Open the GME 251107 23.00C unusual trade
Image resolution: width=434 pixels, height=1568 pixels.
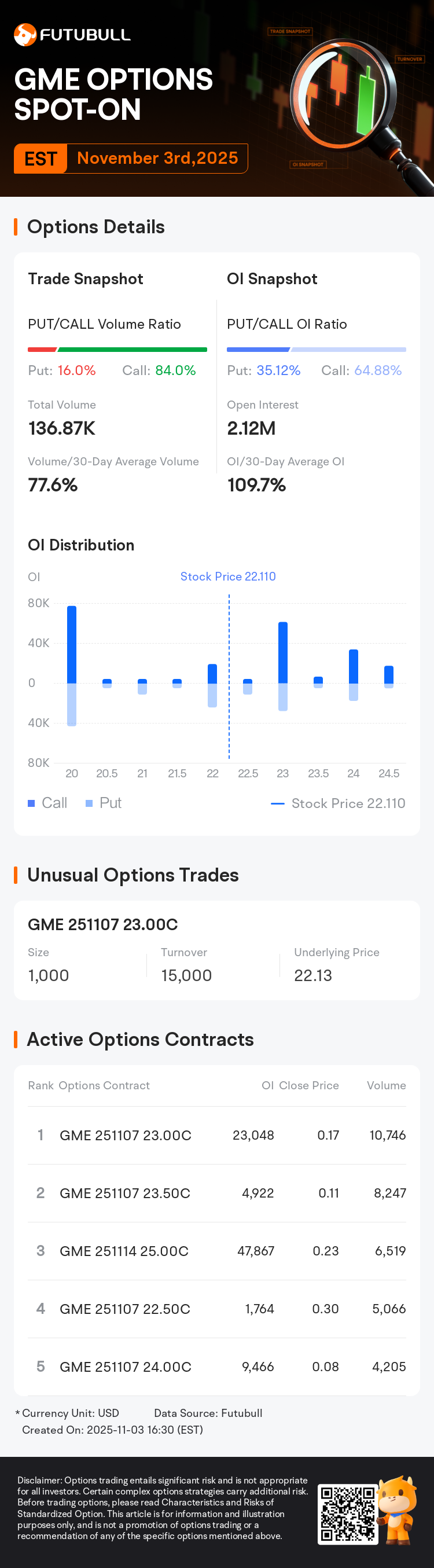coord(103,924)
